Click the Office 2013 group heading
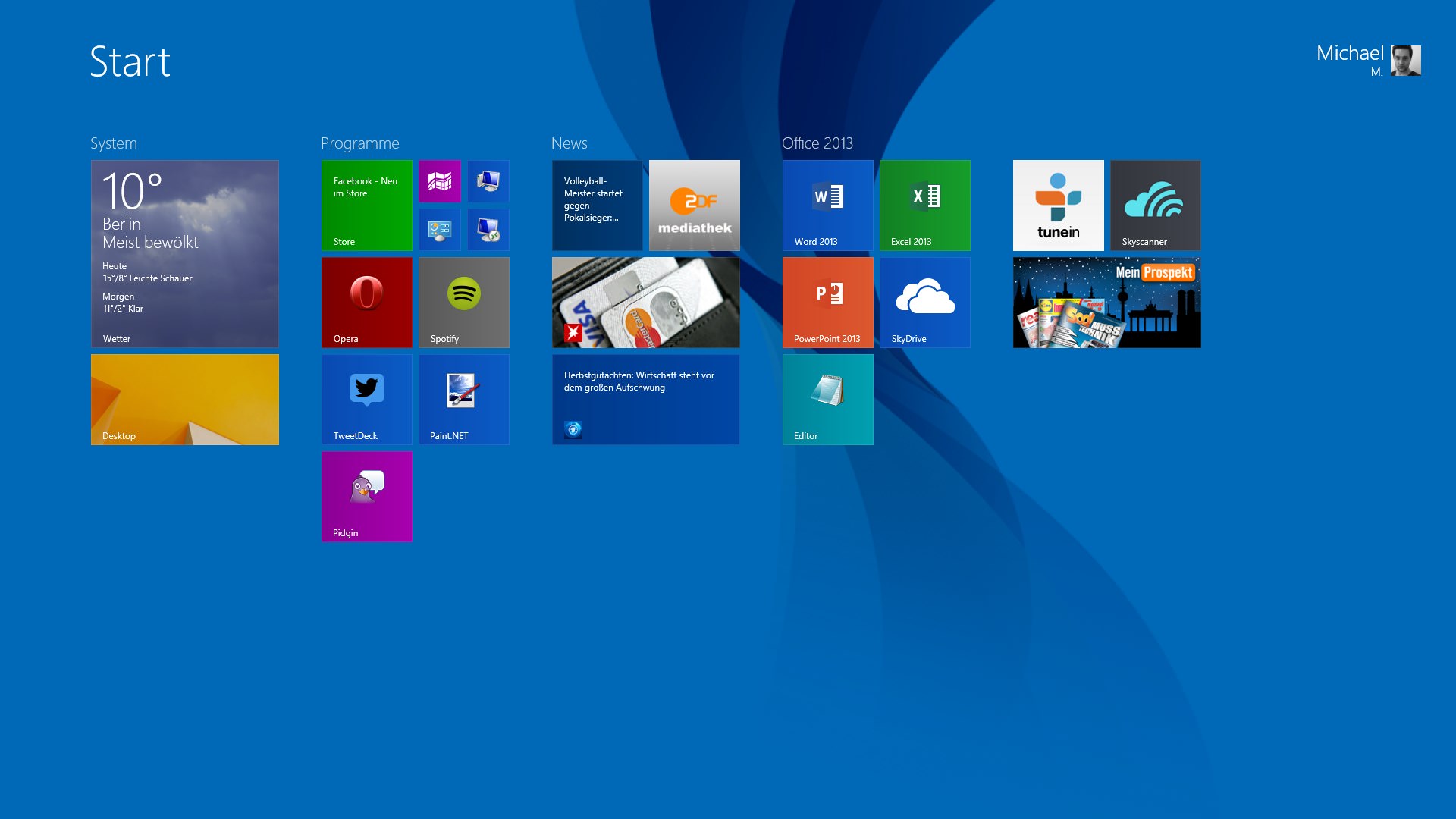 pyautogui.click(x=817, y=143)
